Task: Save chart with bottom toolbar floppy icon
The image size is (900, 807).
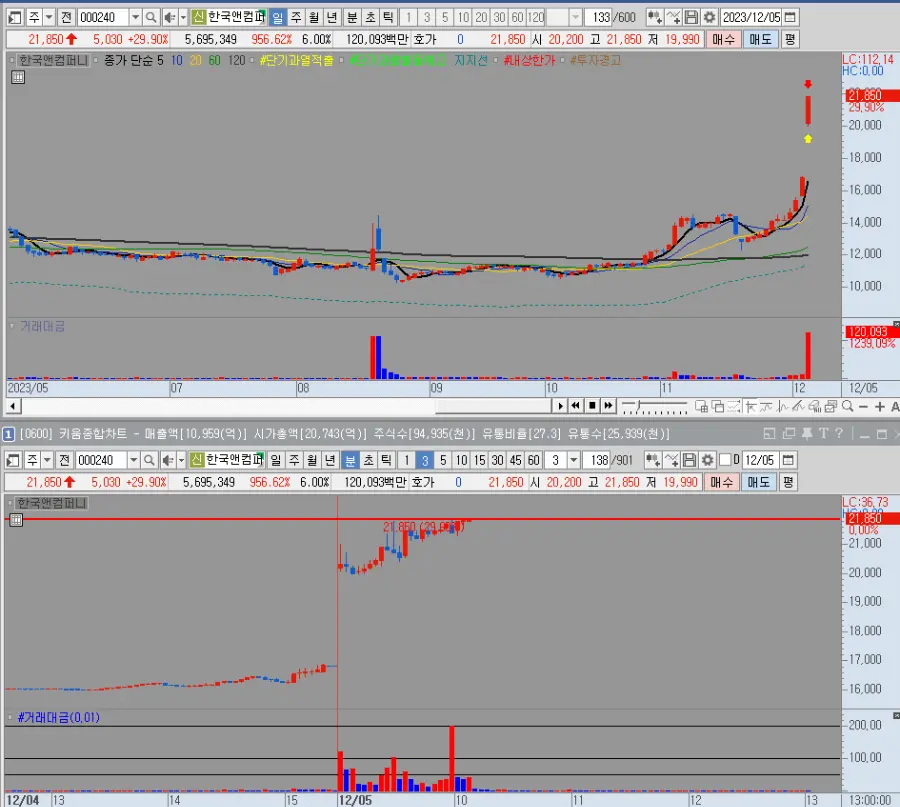Action: pyautogui.click(x=689, y=460)
